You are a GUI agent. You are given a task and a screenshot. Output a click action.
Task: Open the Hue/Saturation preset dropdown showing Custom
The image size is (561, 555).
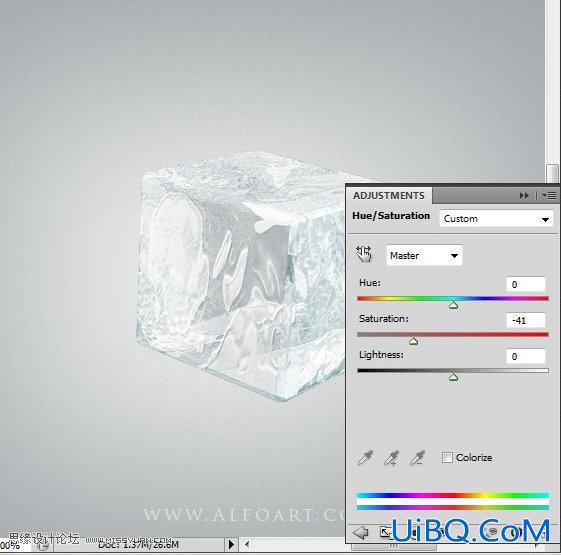(x=496, y=219)
